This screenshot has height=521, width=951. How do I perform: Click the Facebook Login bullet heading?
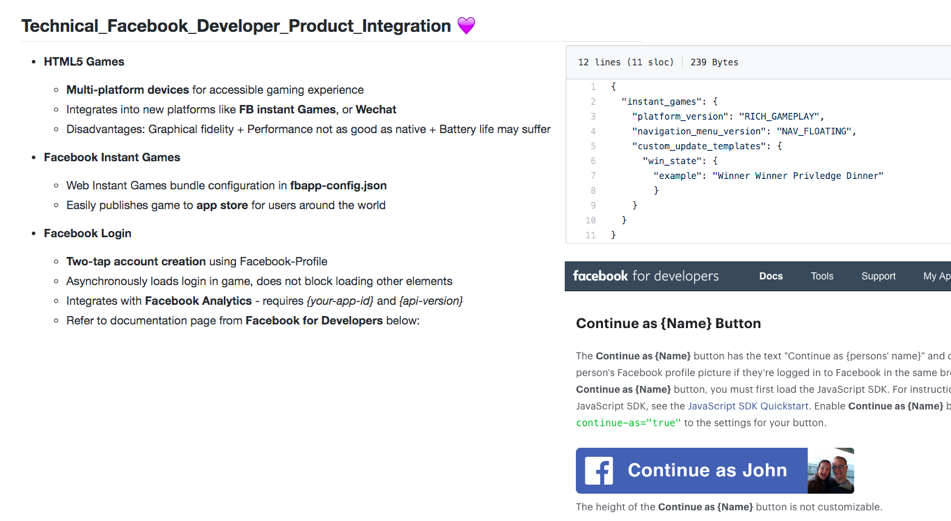(x=87, y=234)
